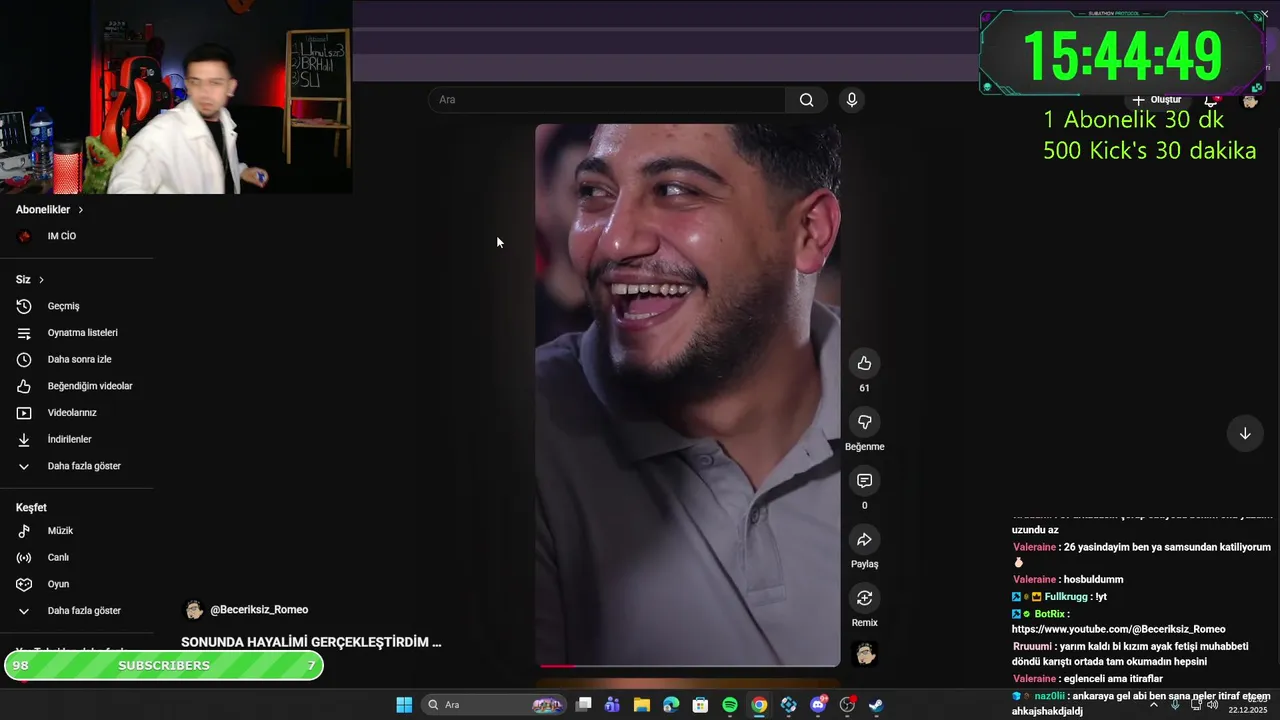Viewport: 1280px width, 720px height.
Task: Click the Rruuumi chat username
Action: pyautogui.click(x=1032, y=646)
